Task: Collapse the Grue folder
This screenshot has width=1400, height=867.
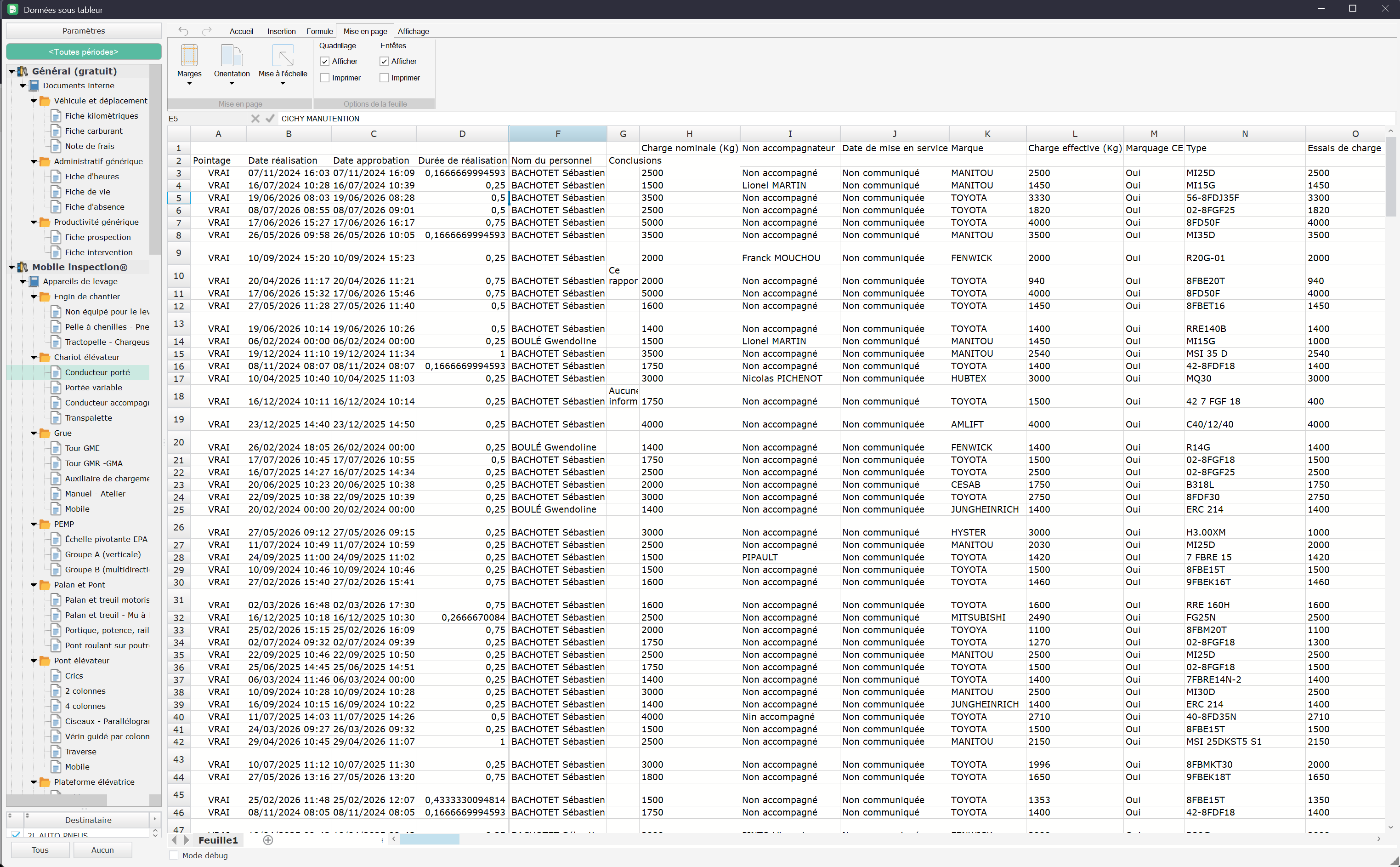Action: (33, 433)
